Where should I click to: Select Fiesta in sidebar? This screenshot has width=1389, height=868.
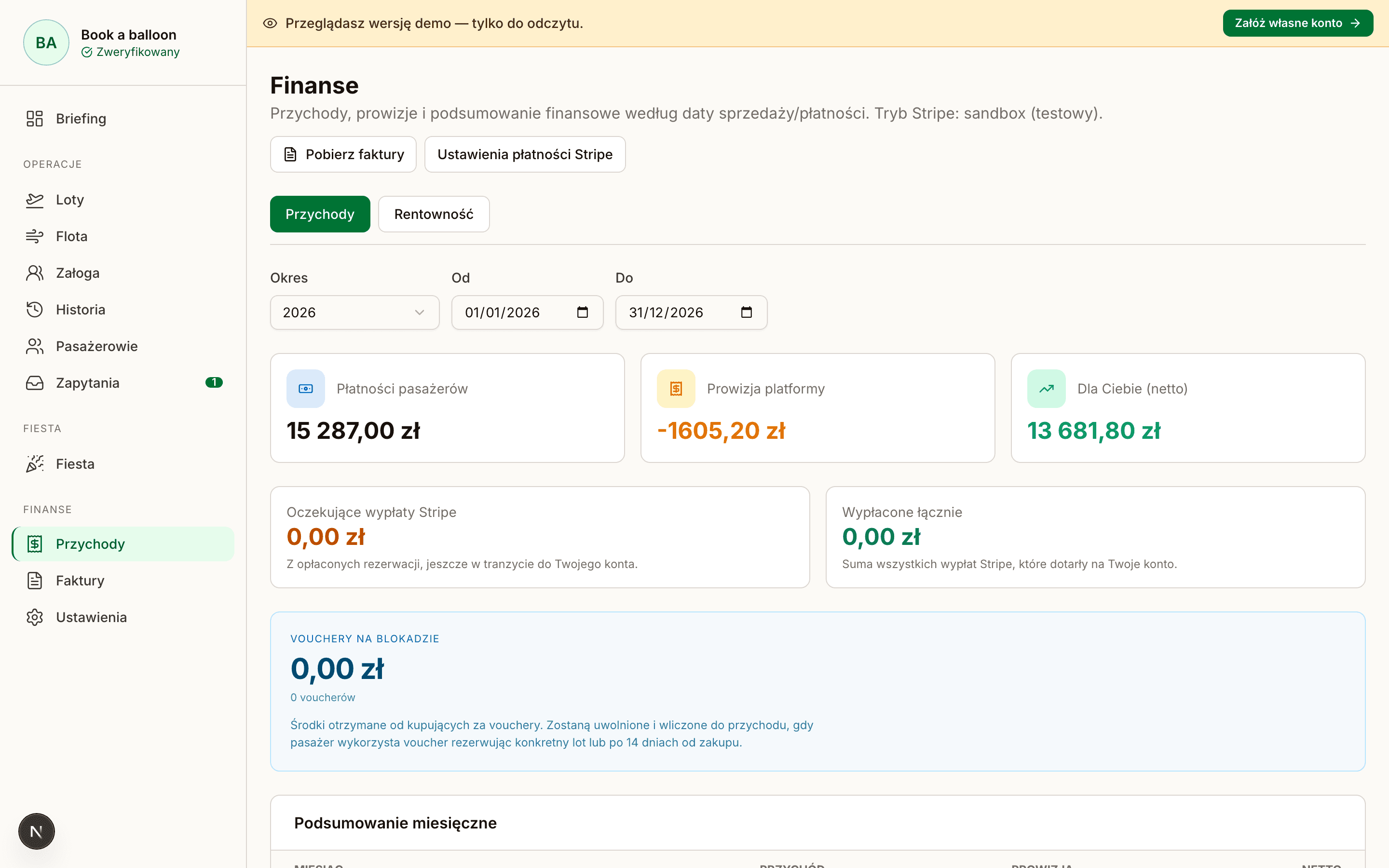(x=123, y=464)
